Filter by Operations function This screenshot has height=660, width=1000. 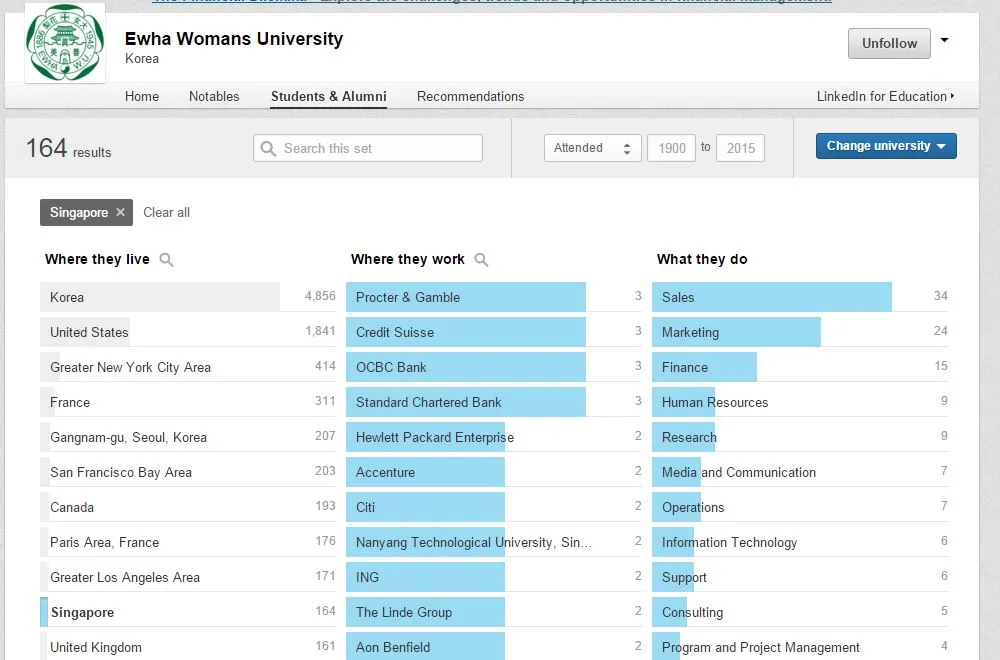[800, 508]
